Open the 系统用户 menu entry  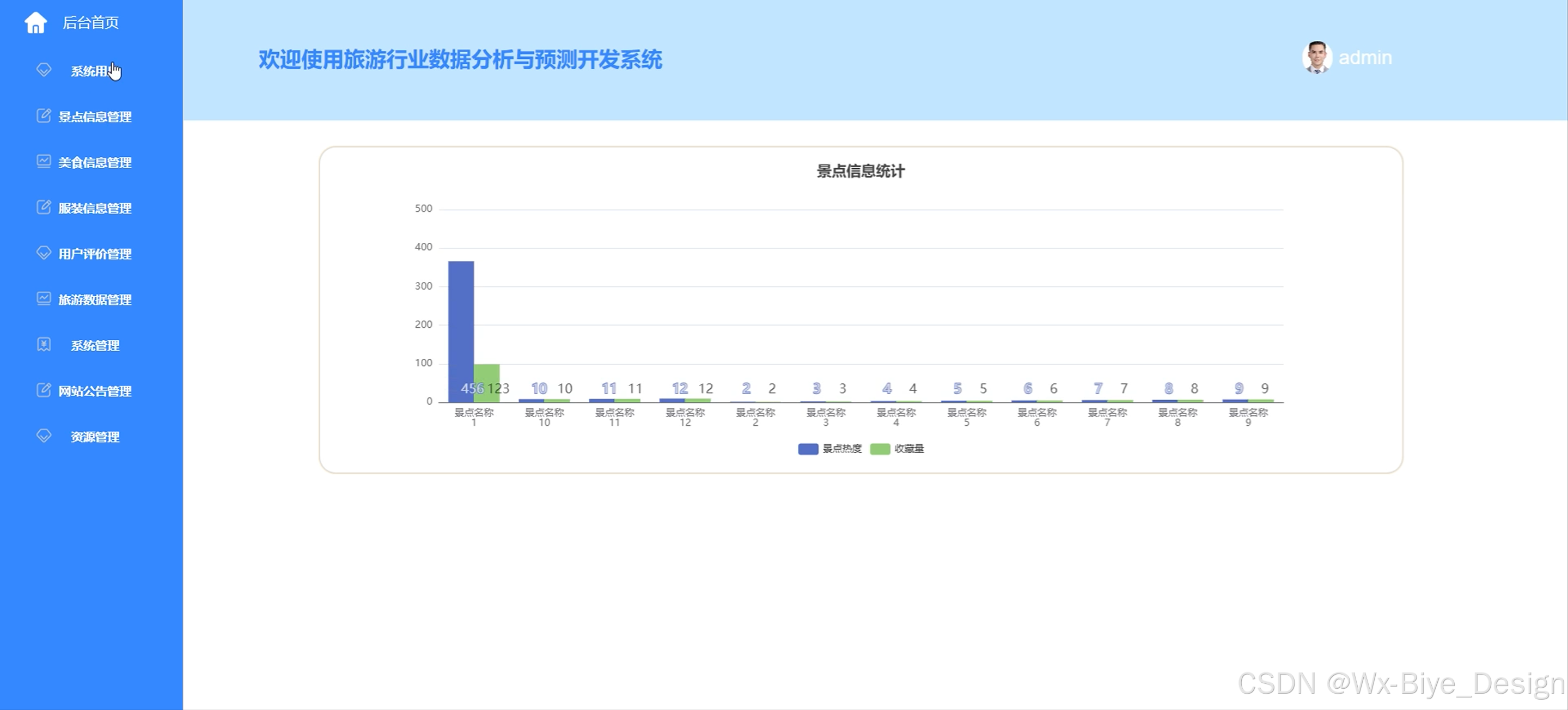click(94, 71)
